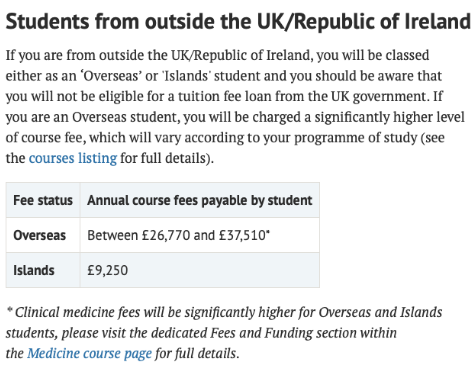The height and width of the screenshot is (373, 475).
Task: Open the courses listing link
Action: pos(73,158)
